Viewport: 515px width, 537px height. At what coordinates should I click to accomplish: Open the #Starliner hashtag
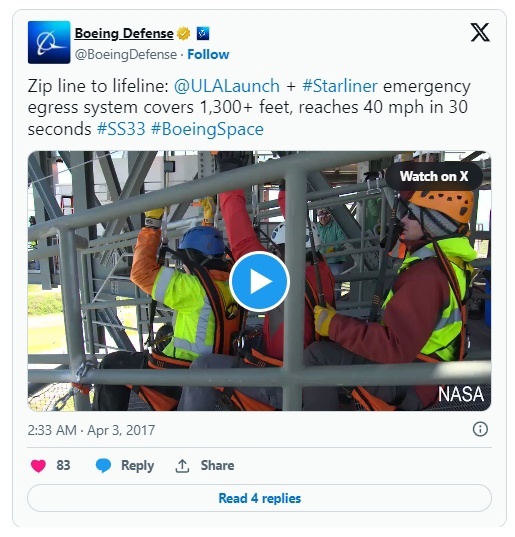(x=340, y=86)
